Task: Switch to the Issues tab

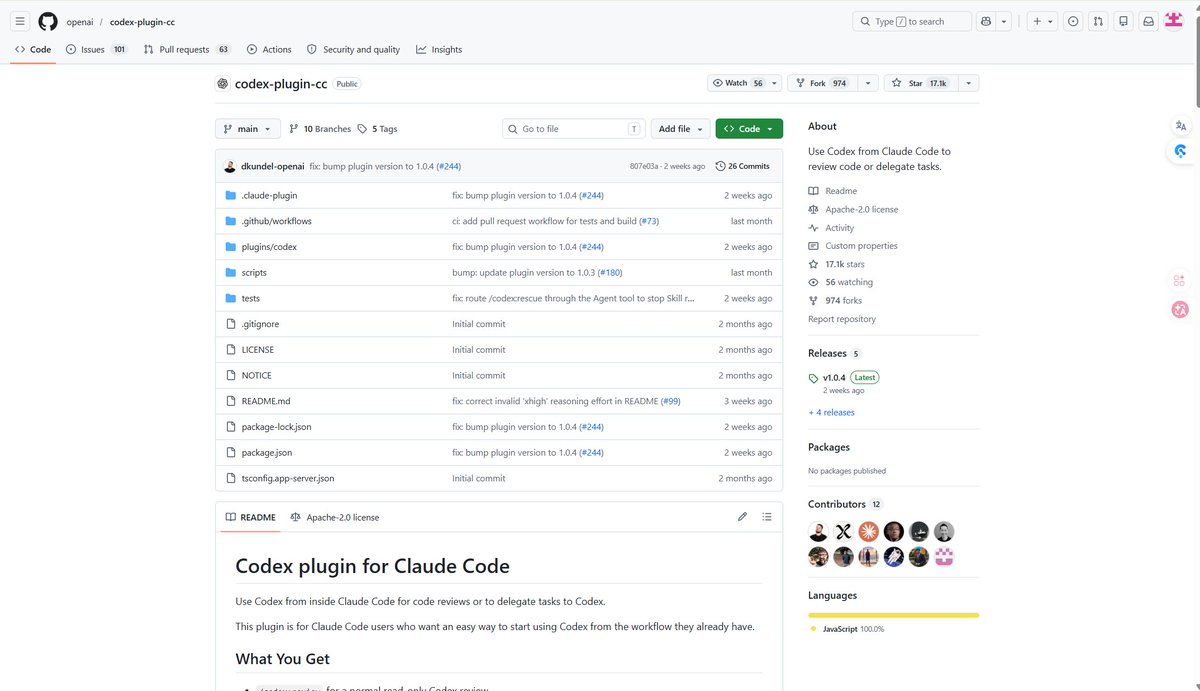Action: coord(97,49)
